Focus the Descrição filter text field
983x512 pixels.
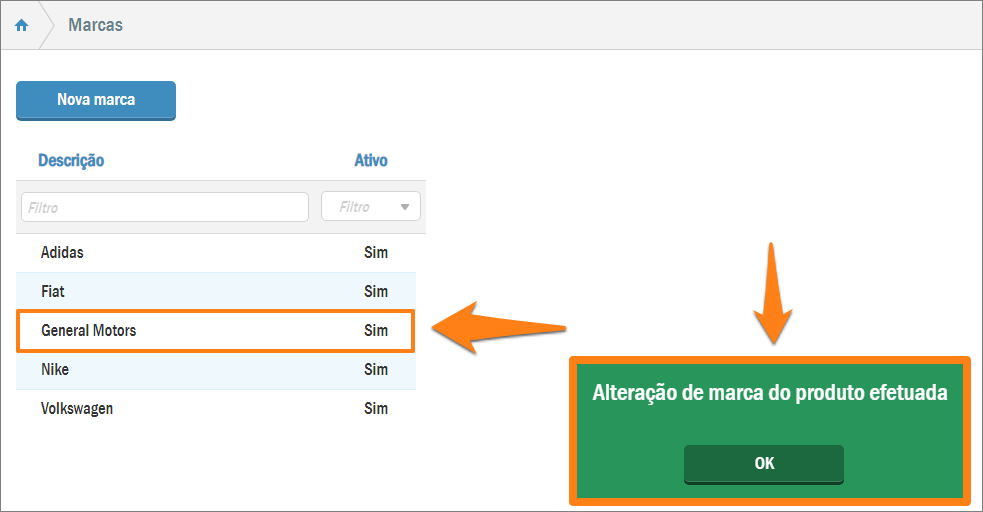click(x=164, y=207)
